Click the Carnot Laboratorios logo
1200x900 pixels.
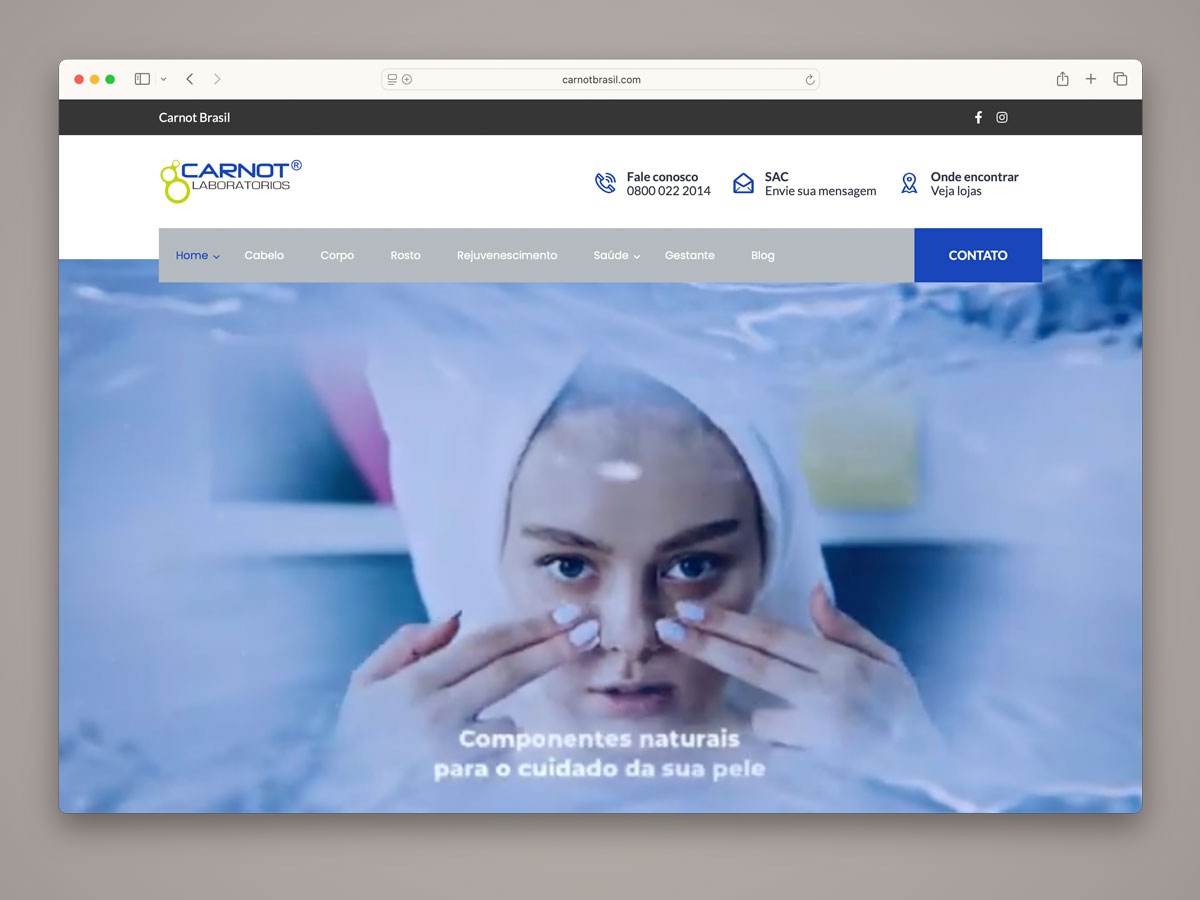tap(231, 181)
